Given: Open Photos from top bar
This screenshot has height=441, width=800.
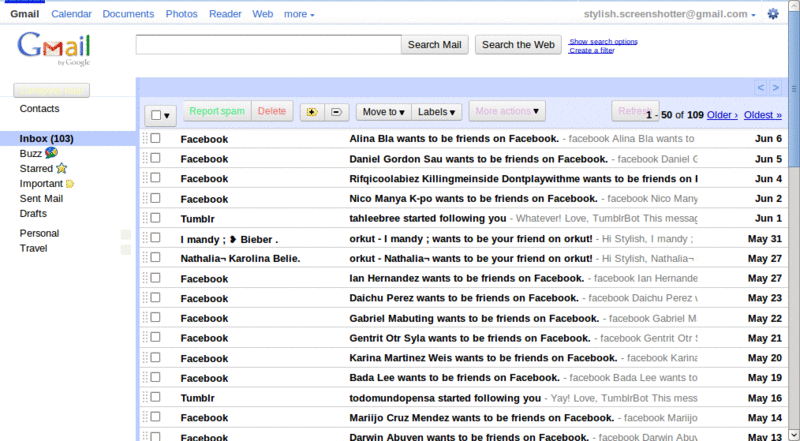Looking at the screenshot, I should (x=182, y=14).
